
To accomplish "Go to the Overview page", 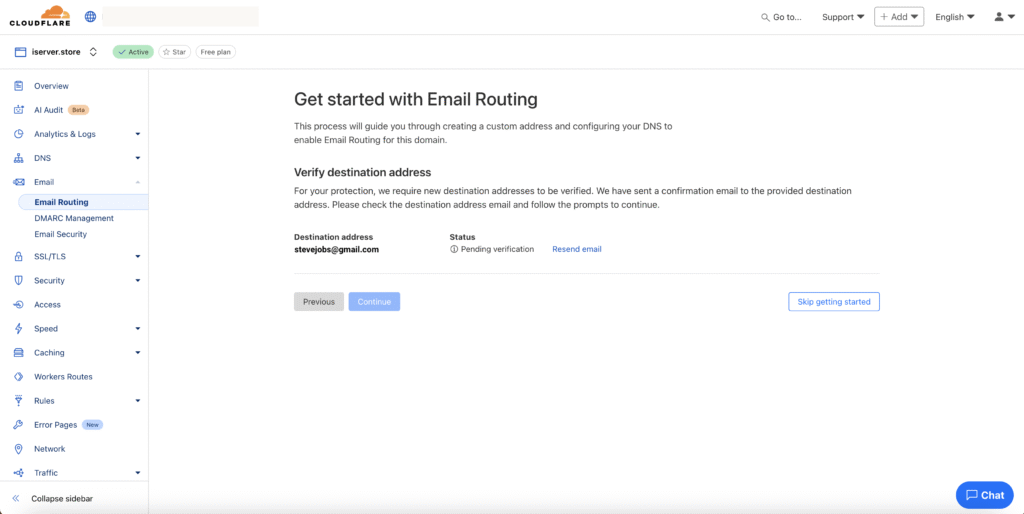I will tap(51, 86).
